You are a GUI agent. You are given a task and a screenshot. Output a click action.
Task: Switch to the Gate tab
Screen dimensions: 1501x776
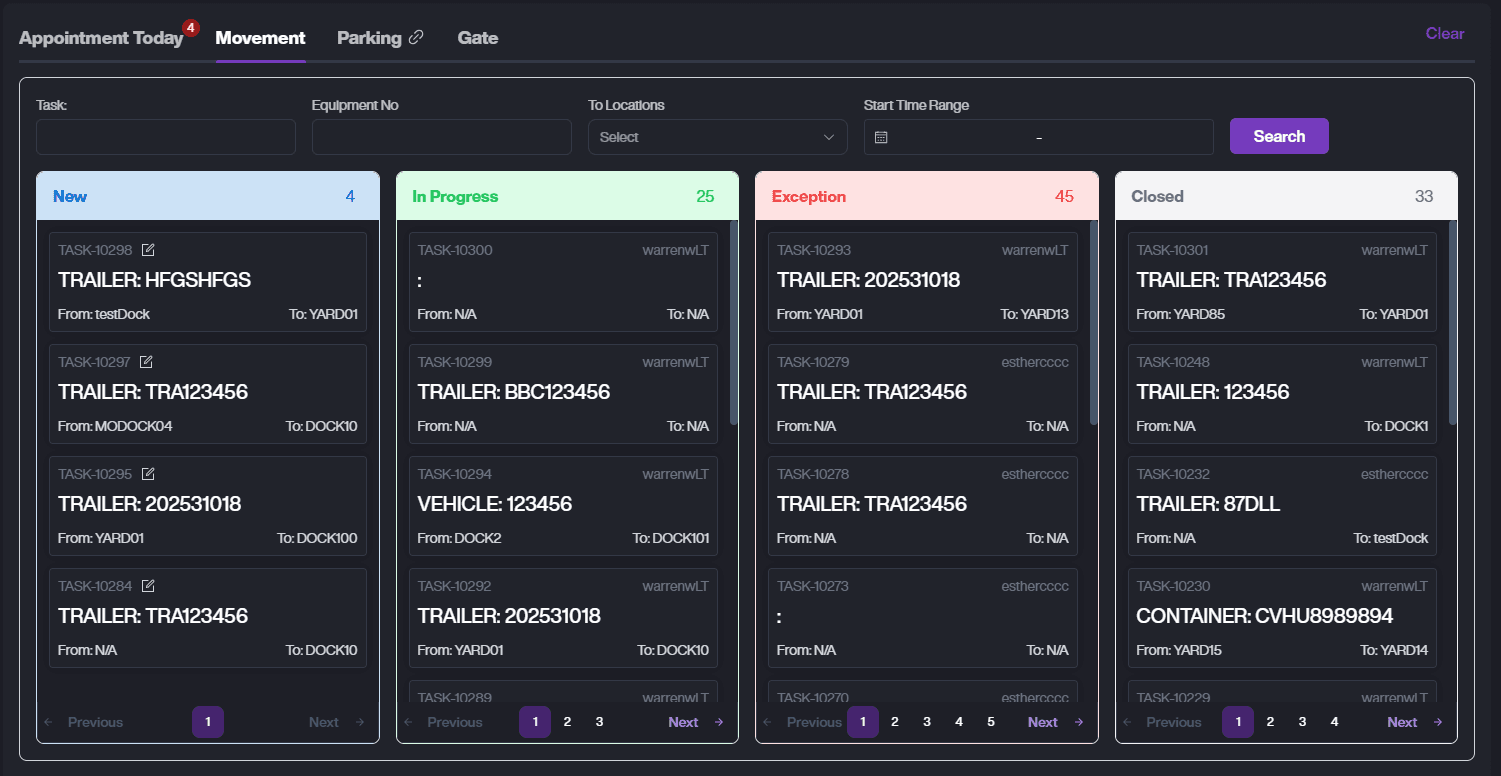tap(477, 38)
